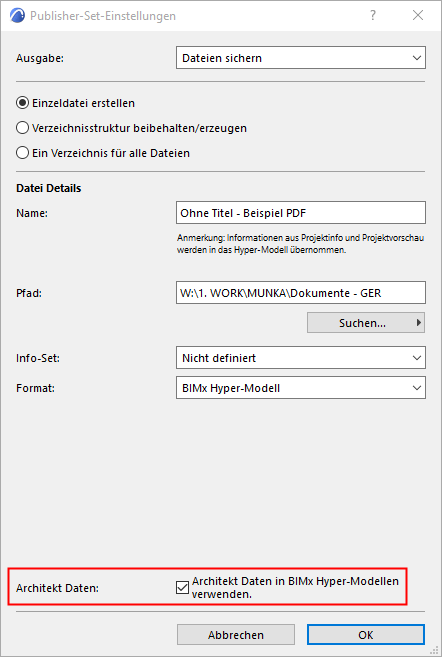The height and width of the screenshot is (657, 442).
Task: Click the resize grip in the dialog corner
Action: pyautogui.click(x=434, y=650)
